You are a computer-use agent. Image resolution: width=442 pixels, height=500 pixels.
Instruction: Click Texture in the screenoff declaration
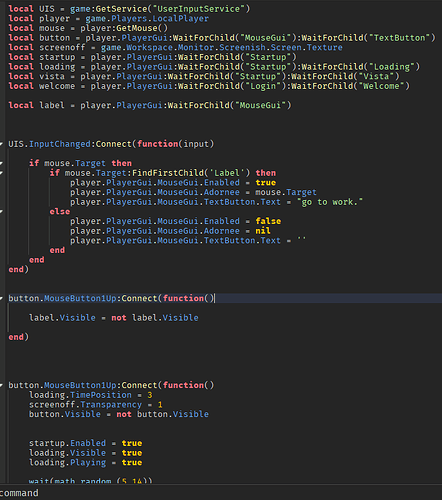[x=325, y=47]
